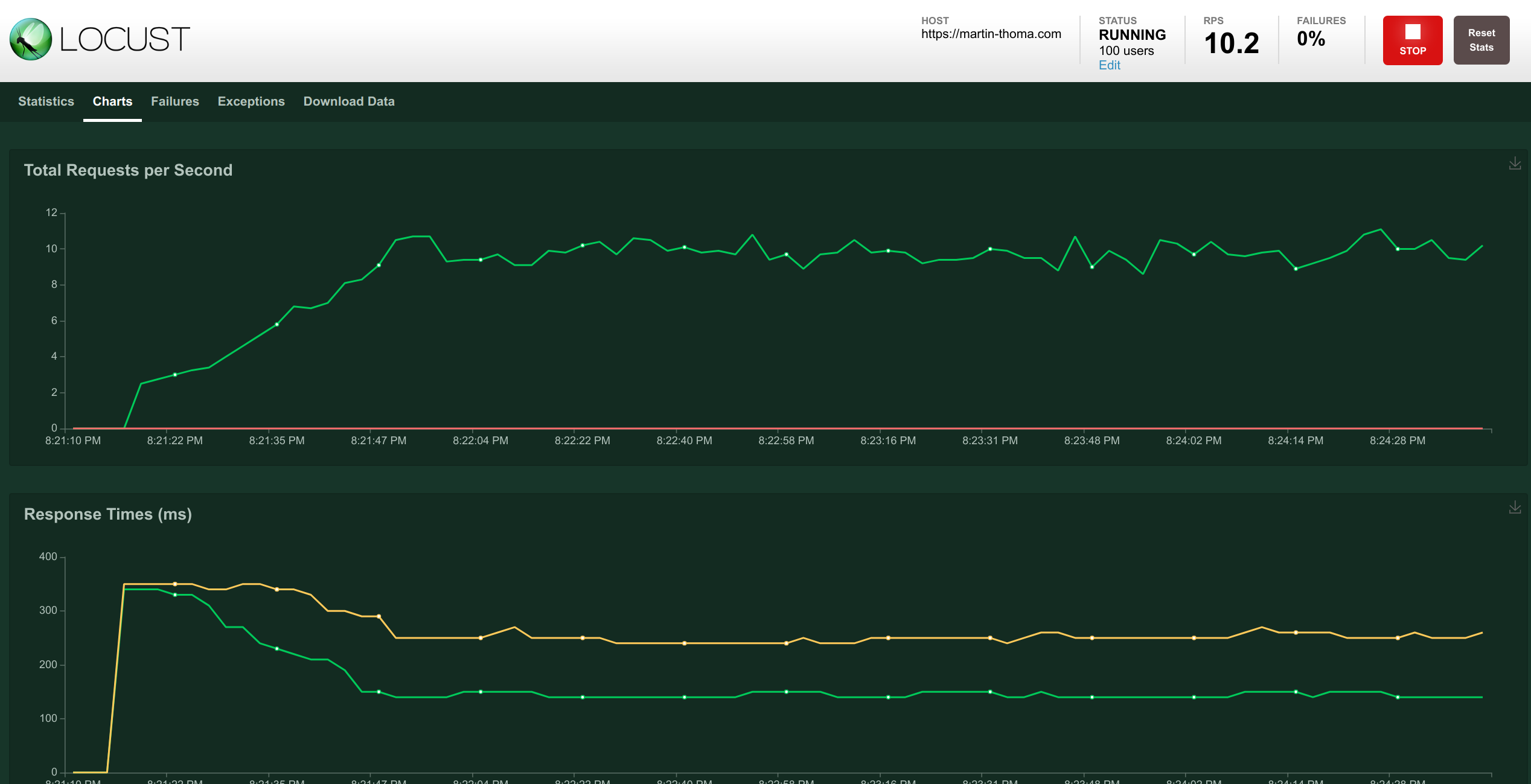Select the Charts tab
This screenshot has height=784, width=1531.
(112, 101)
